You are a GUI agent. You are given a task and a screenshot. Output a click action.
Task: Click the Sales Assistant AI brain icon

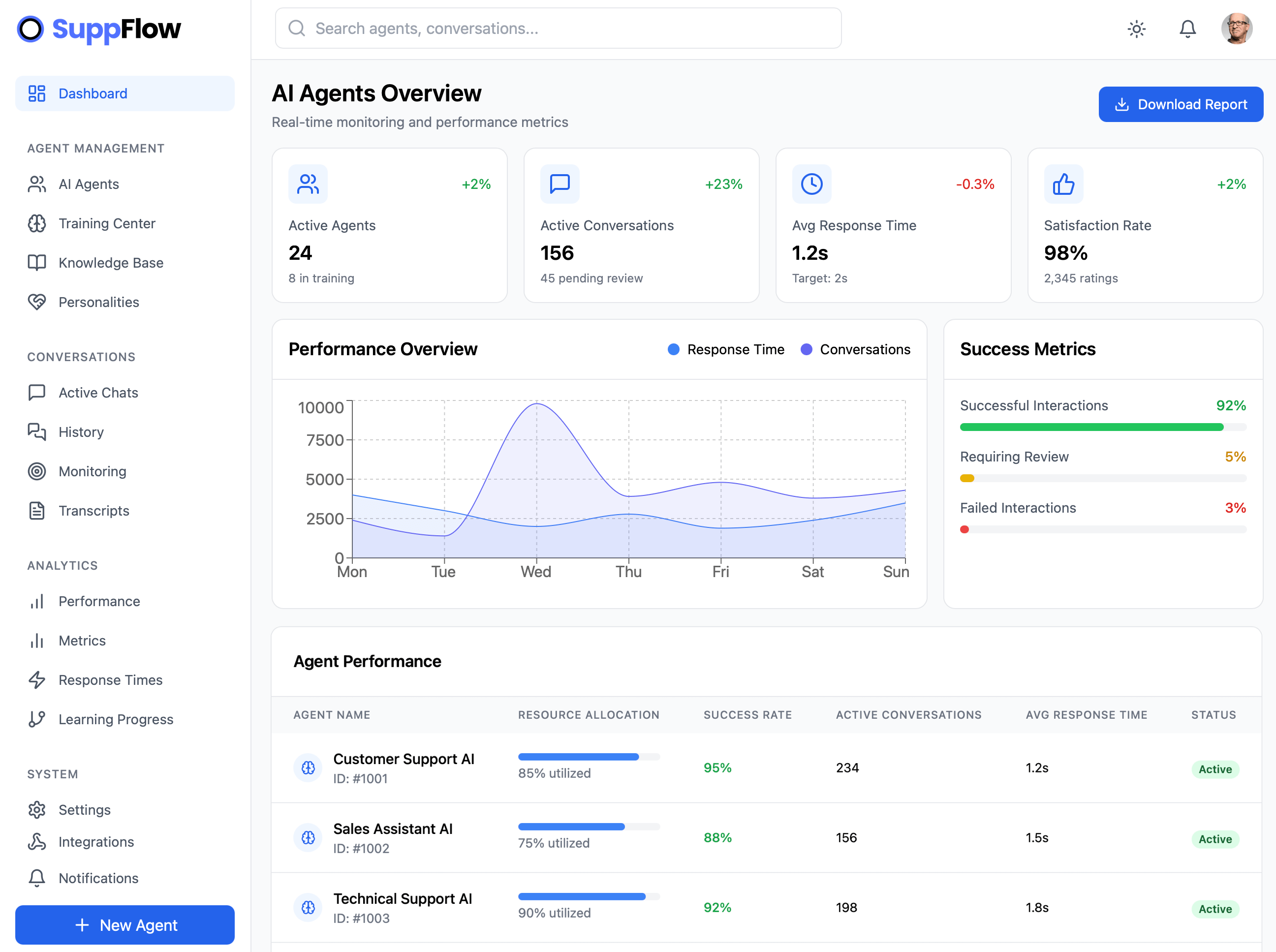click(x=308, y=837)
